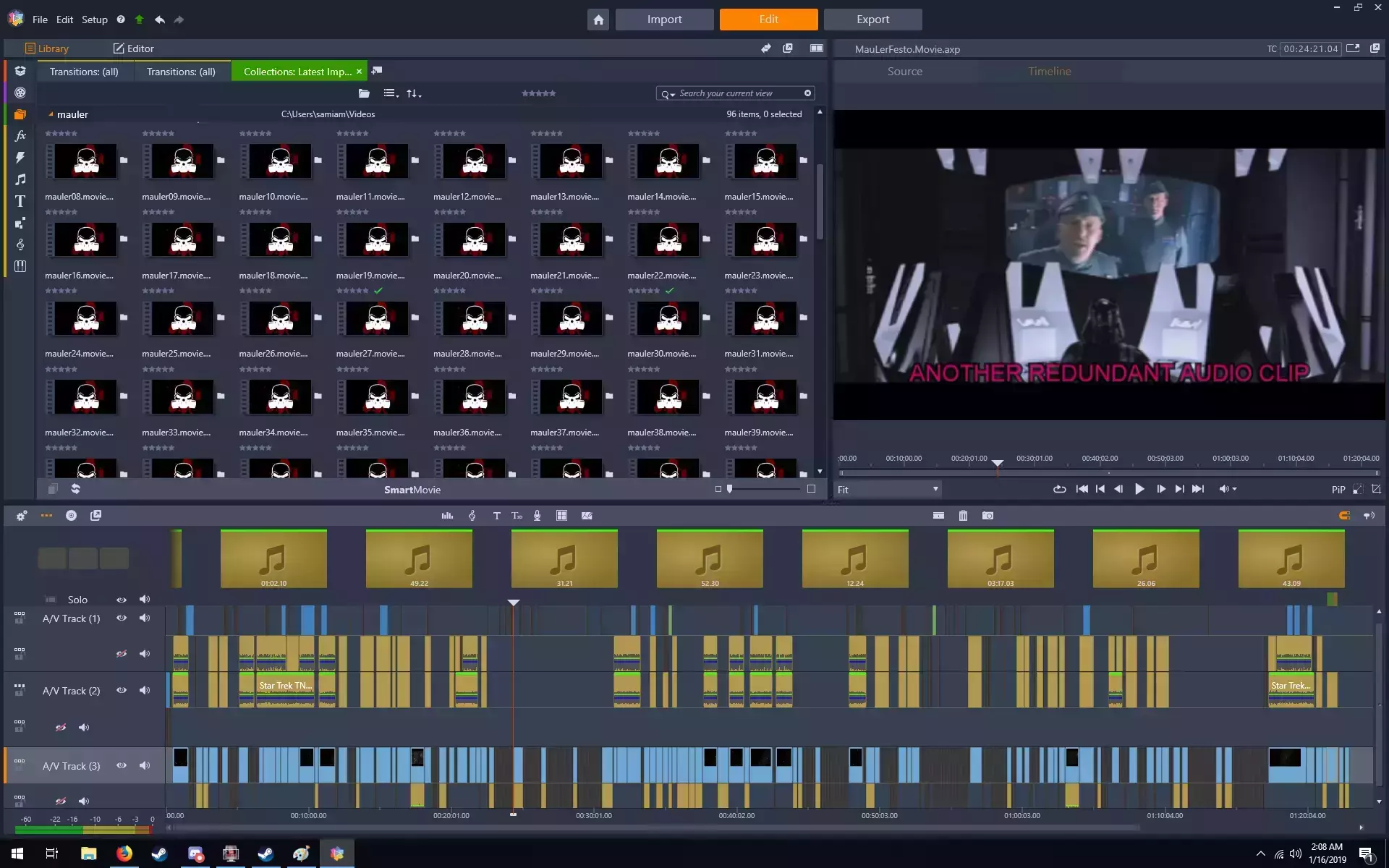Take a snapshot with the camera icon
Screen dimensions: 1389x868
pyautogui.click(x=987, y=516)
